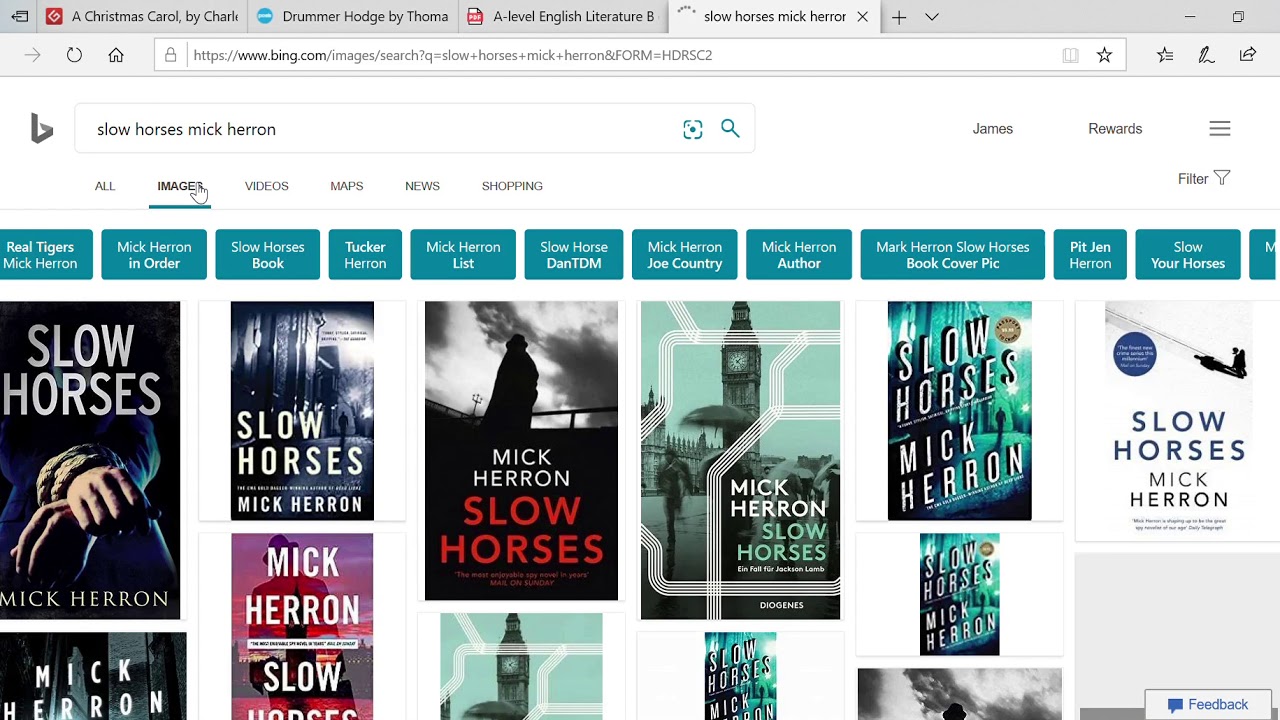This screenshot has width=1280, height=720.
Task: Open the ALL search category
Action: 105,186
